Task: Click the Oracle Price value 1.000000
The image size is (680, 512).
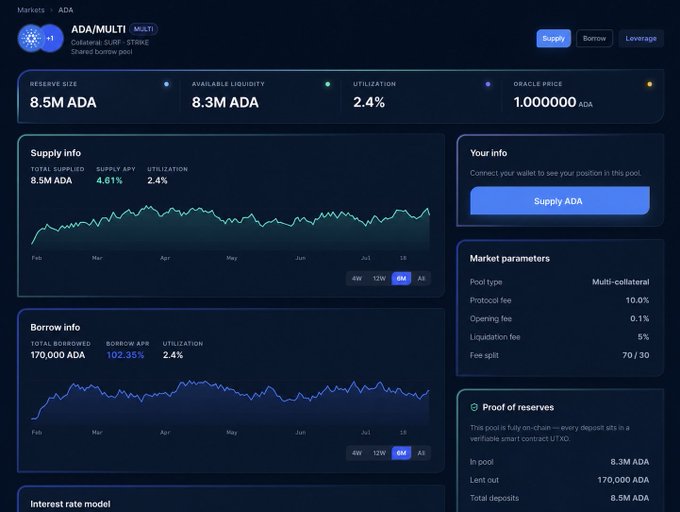Action: point(545,102)
